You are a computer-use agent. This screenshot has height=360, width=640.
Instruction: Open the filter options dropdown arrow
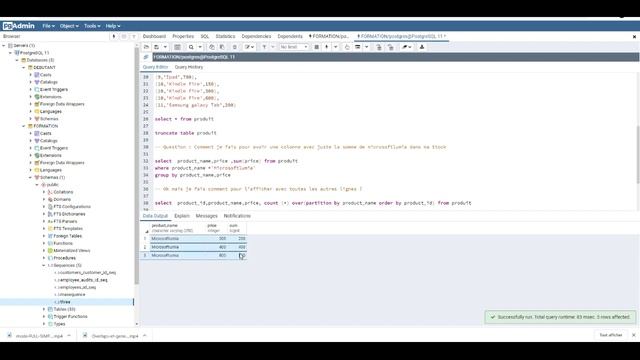[x=273, y=47]
